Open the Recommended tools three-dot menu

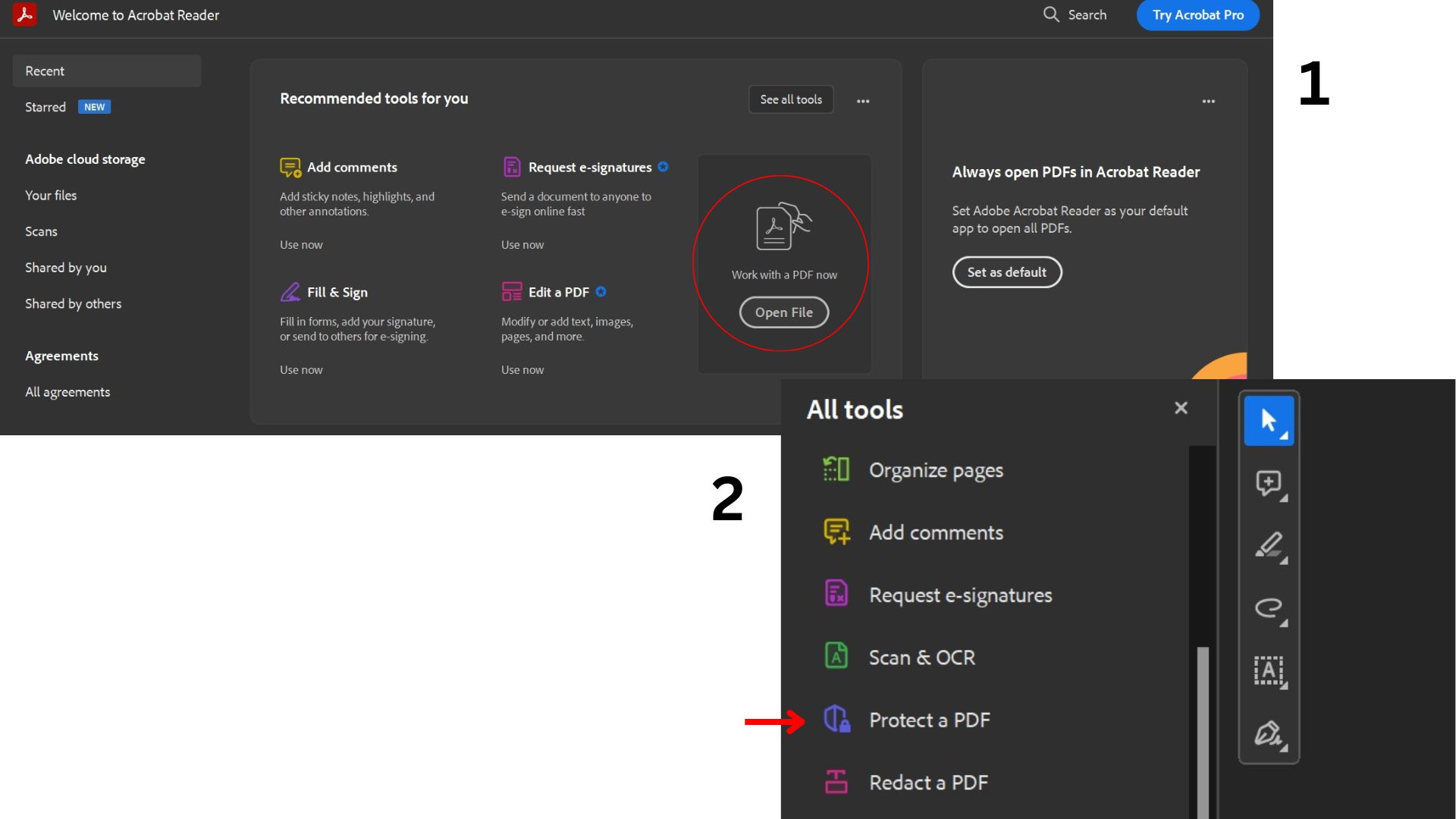tap(863, 101)
